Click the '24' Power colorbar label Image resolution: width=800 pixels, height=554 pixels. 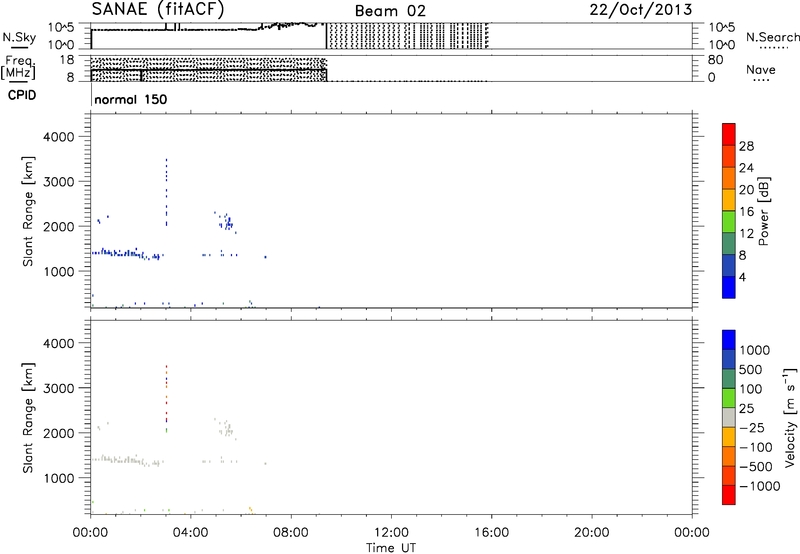click(x=746, y=168)
